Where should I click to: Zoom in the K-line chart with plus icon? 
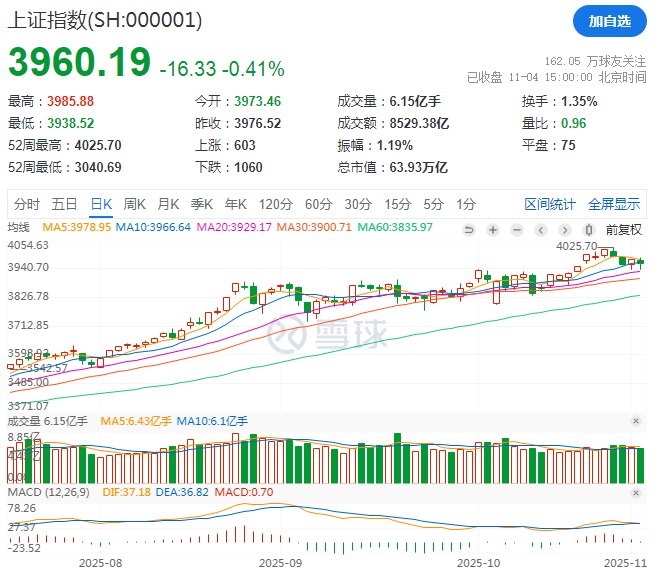(x=493, y=230)
